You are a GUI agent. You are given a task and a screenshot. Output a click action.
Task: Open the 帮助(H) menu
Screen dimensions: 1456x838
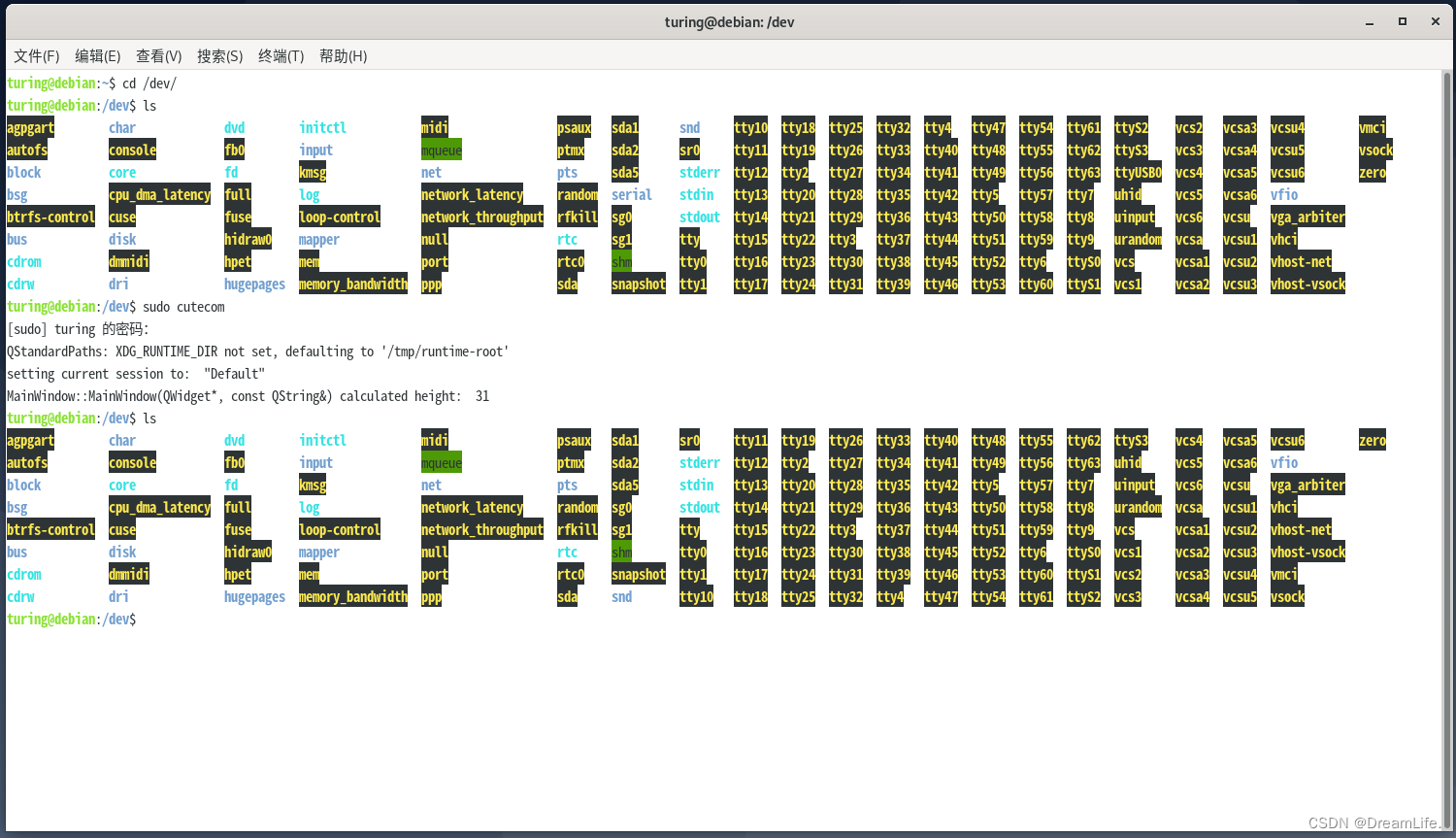point(344,56)
